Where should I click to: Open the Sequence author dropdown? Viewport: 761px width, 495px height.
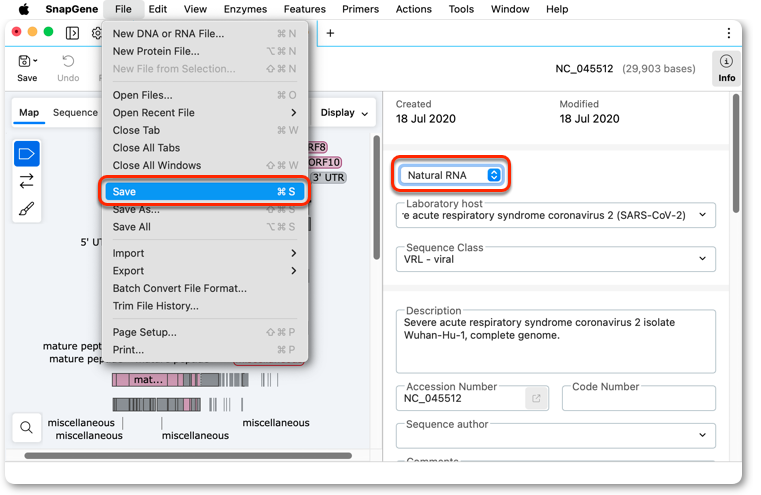[556, 435]
